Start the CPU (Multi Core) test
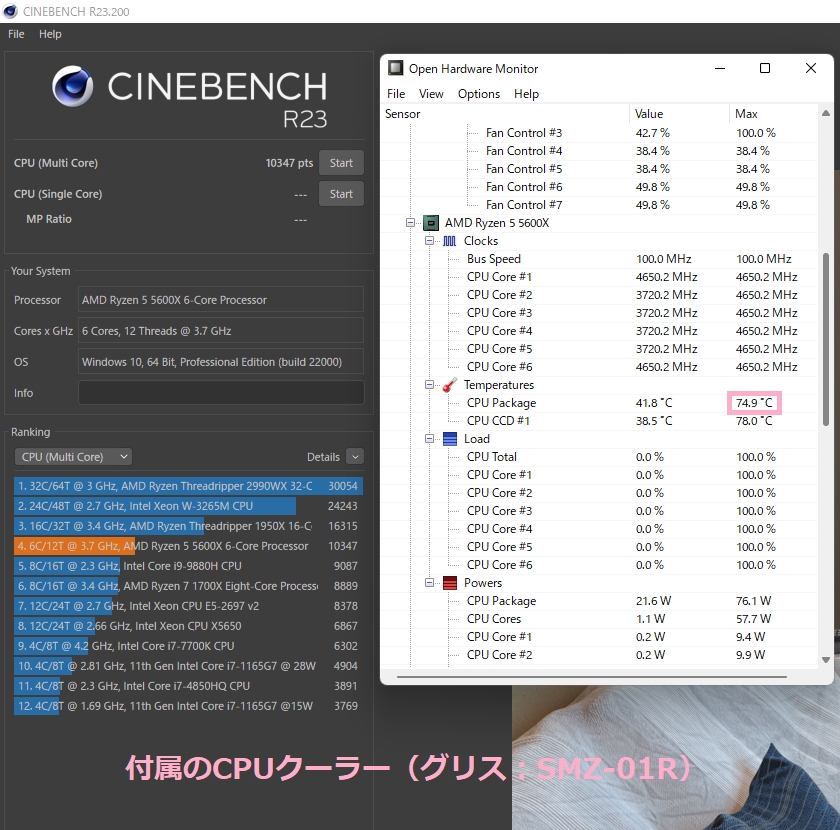 pyautogui.click(x=341, y=163)
